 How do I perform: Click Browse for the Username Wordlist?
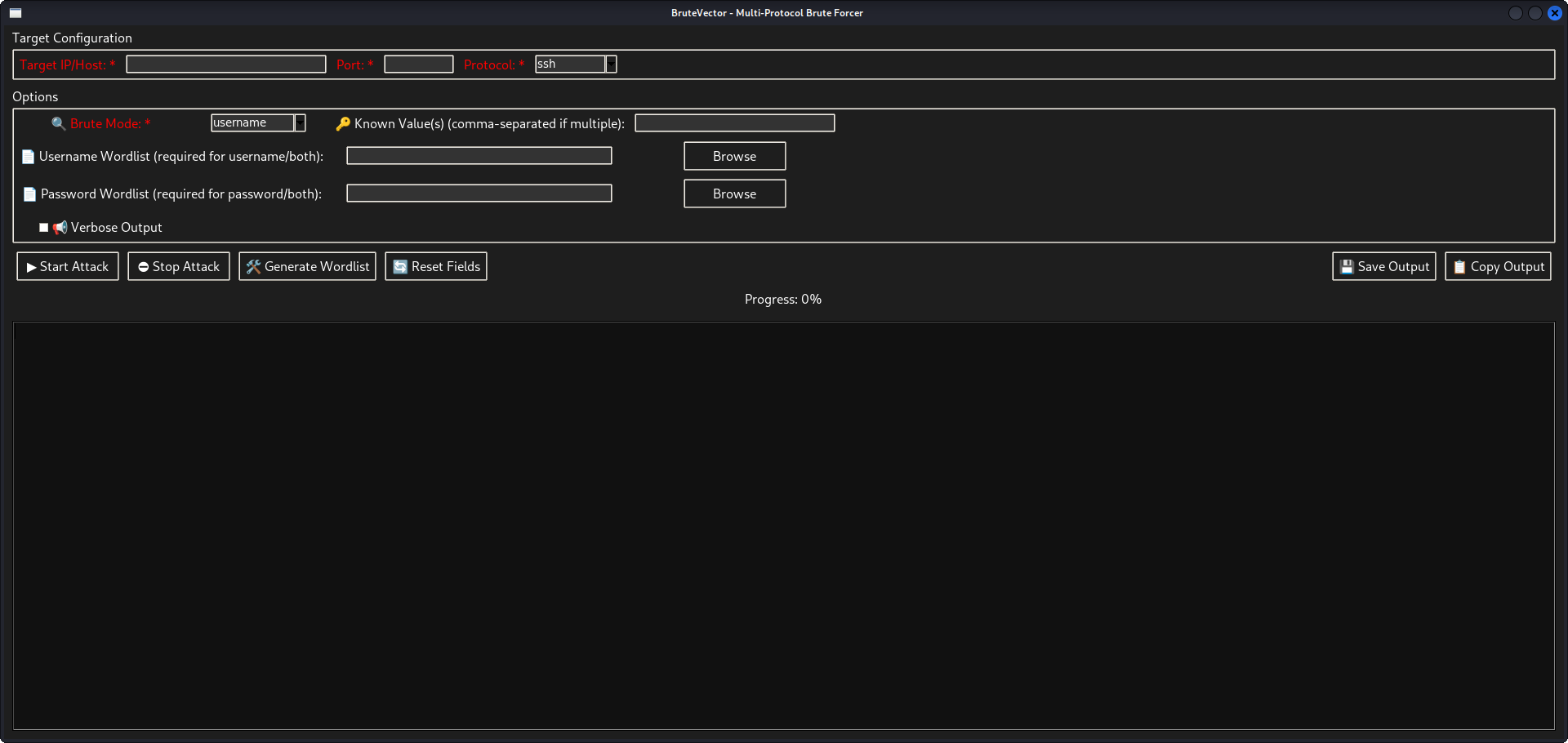coord(733,156)
